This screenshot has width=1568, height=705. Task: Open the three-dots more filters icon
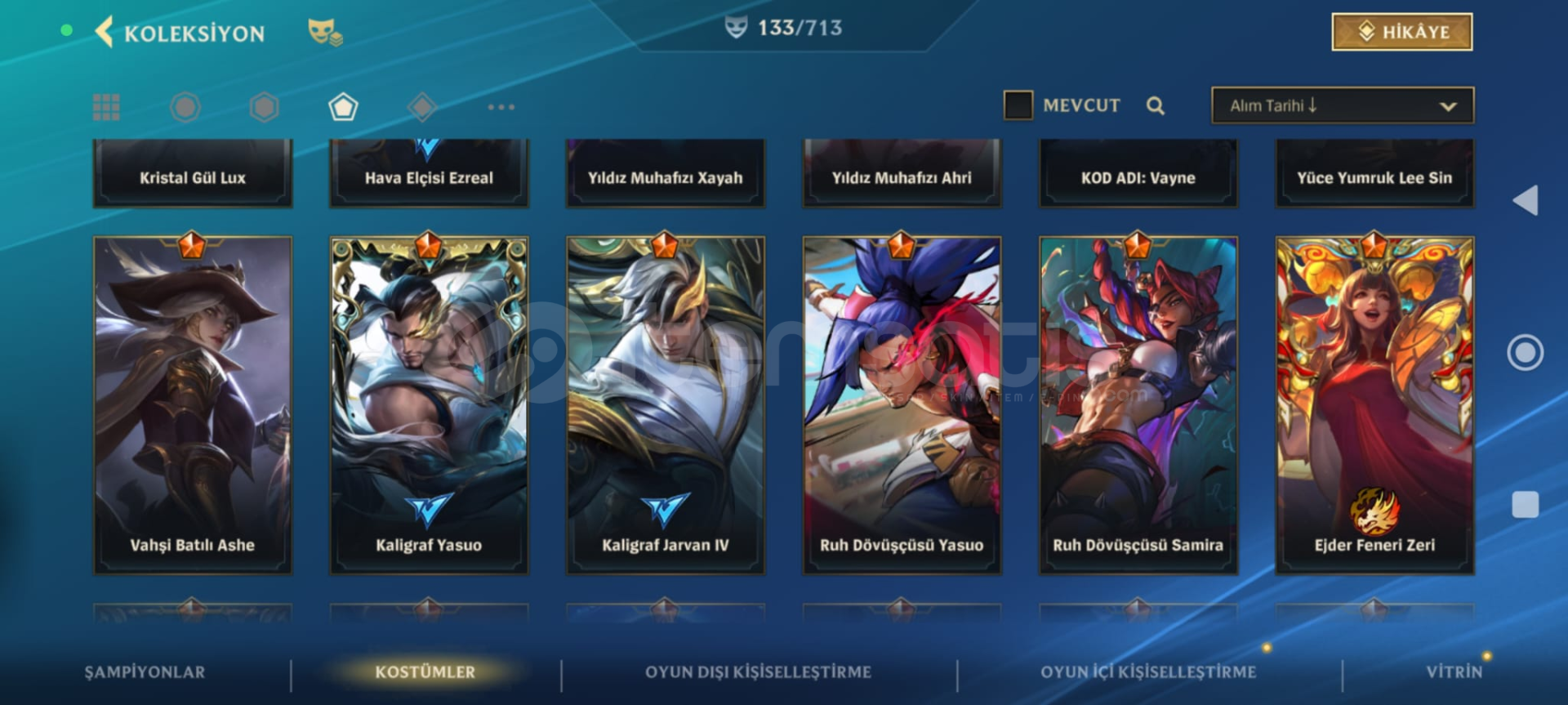coord(501,107)
